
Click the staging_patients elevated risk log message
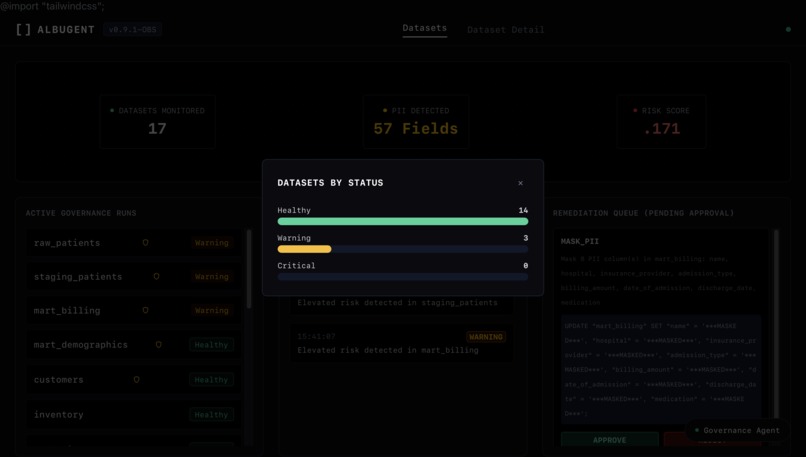pos(397,303)
